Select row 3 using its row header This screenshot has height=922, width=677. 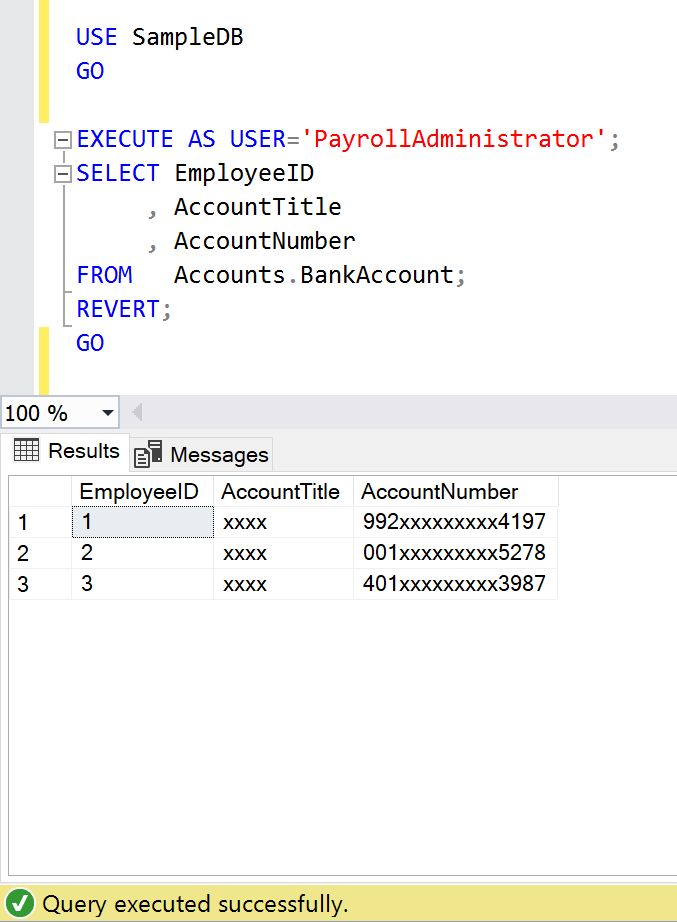(39, 584)
